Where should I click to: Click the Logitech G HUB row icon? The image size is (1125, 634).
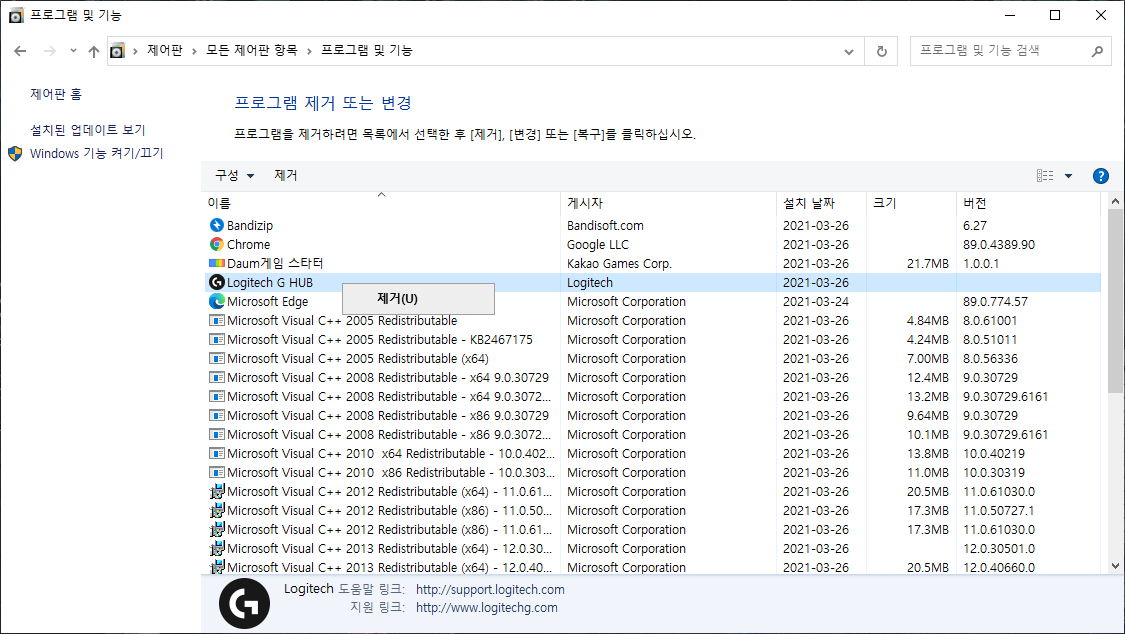click(217, 283)
